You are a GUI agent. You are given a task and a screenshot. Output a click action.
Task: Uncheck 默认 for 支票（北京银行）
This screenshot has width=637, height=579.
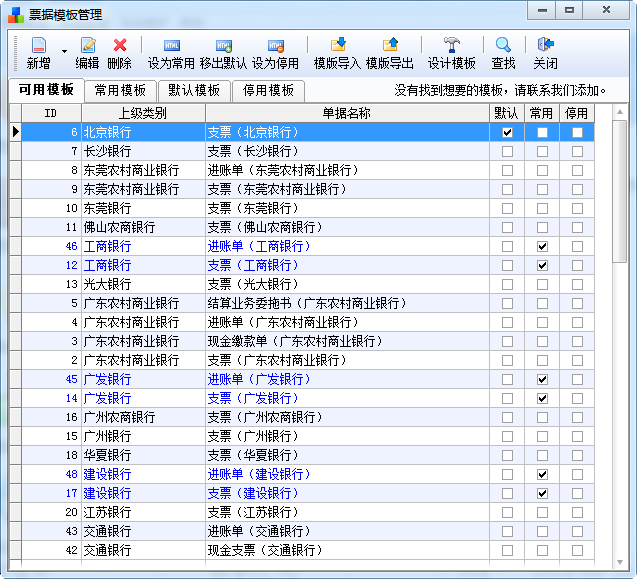click(x=507, y=132)
